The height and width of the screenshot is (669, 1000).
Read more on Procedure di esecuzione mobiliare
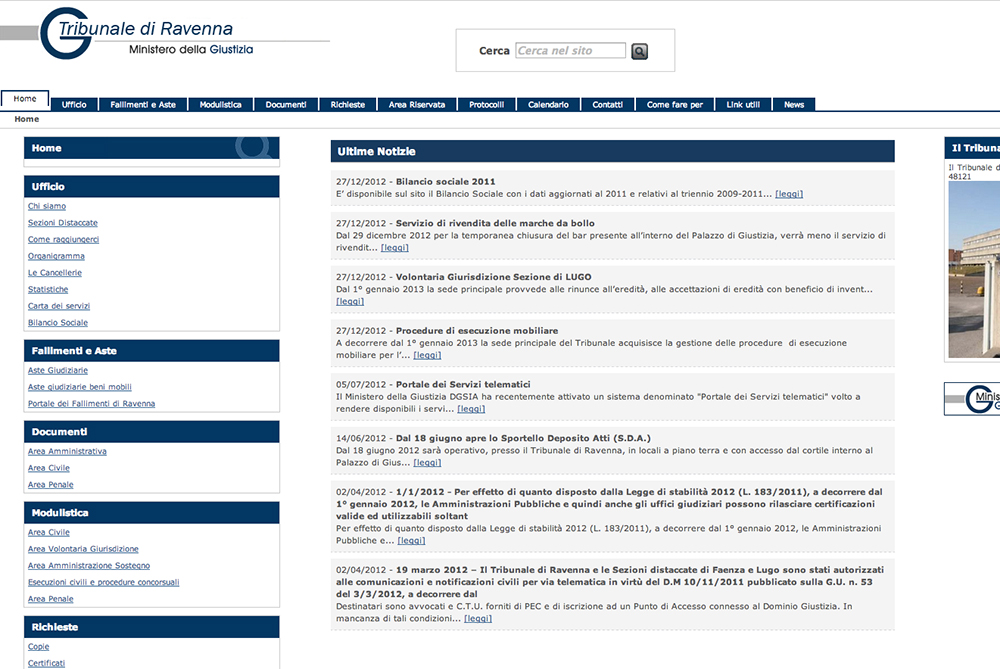pyautogui.click(x=427, y=355)
